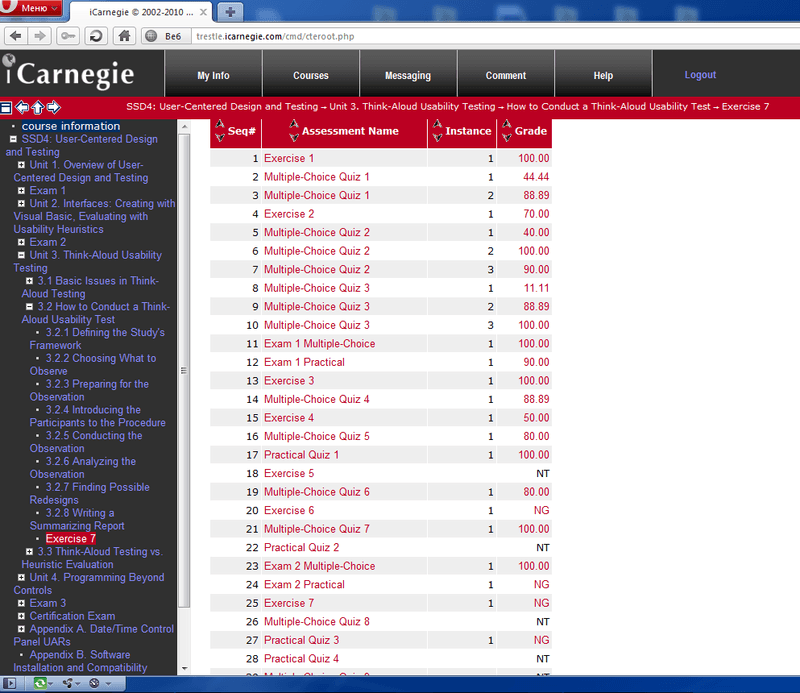The height and width of the screenshot is (693, 800).
Task: Open the Web site info badge
Action: [x=165, y=36]
